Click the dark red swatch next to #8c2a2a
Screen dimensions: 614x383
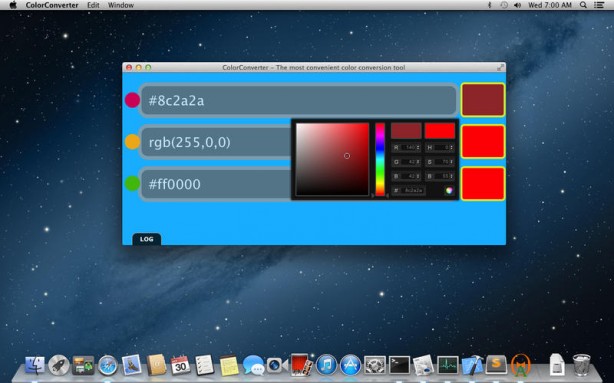click(483, 100)
